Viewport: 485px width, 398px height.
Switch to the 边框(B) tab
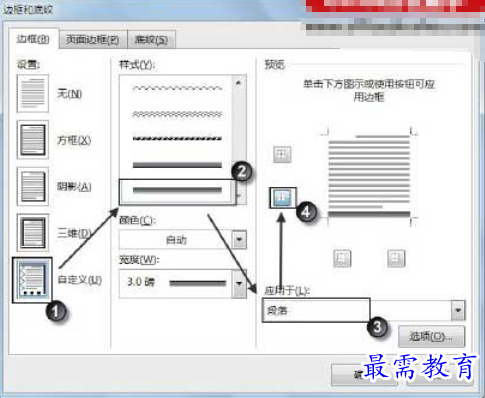pyautogui.click(x=33, y=39)
